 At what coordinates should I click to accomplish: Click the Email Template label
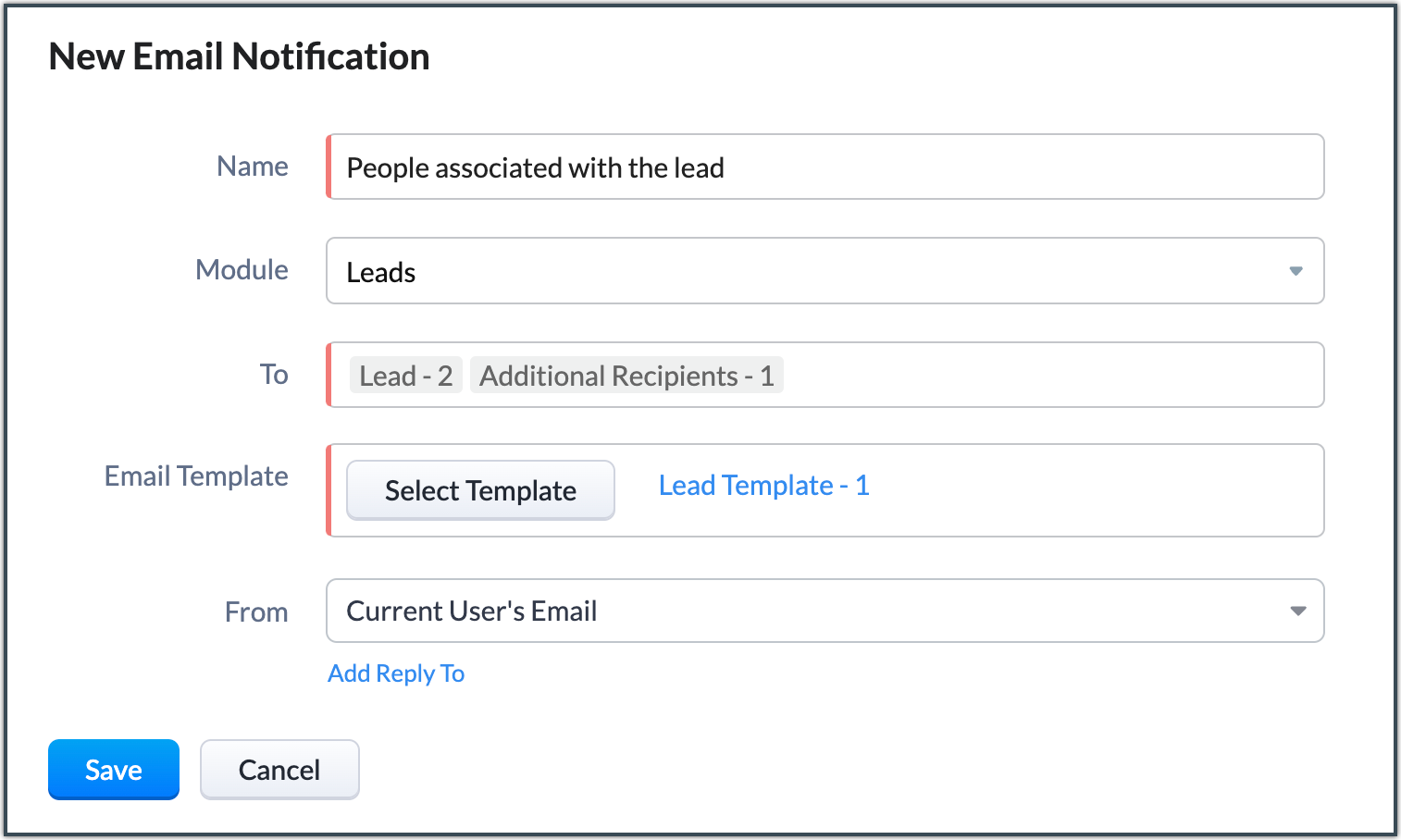196,476
